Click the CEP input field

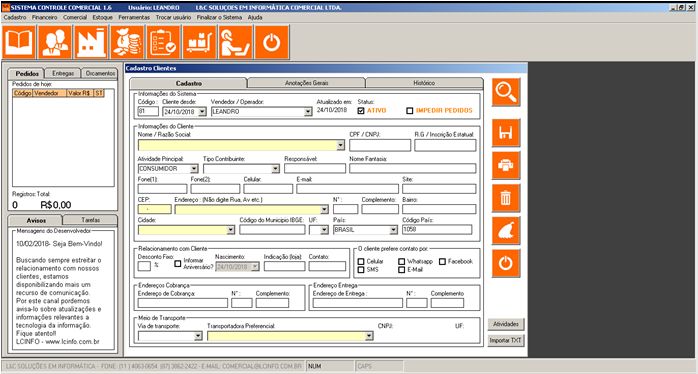(x=155, y=209)
